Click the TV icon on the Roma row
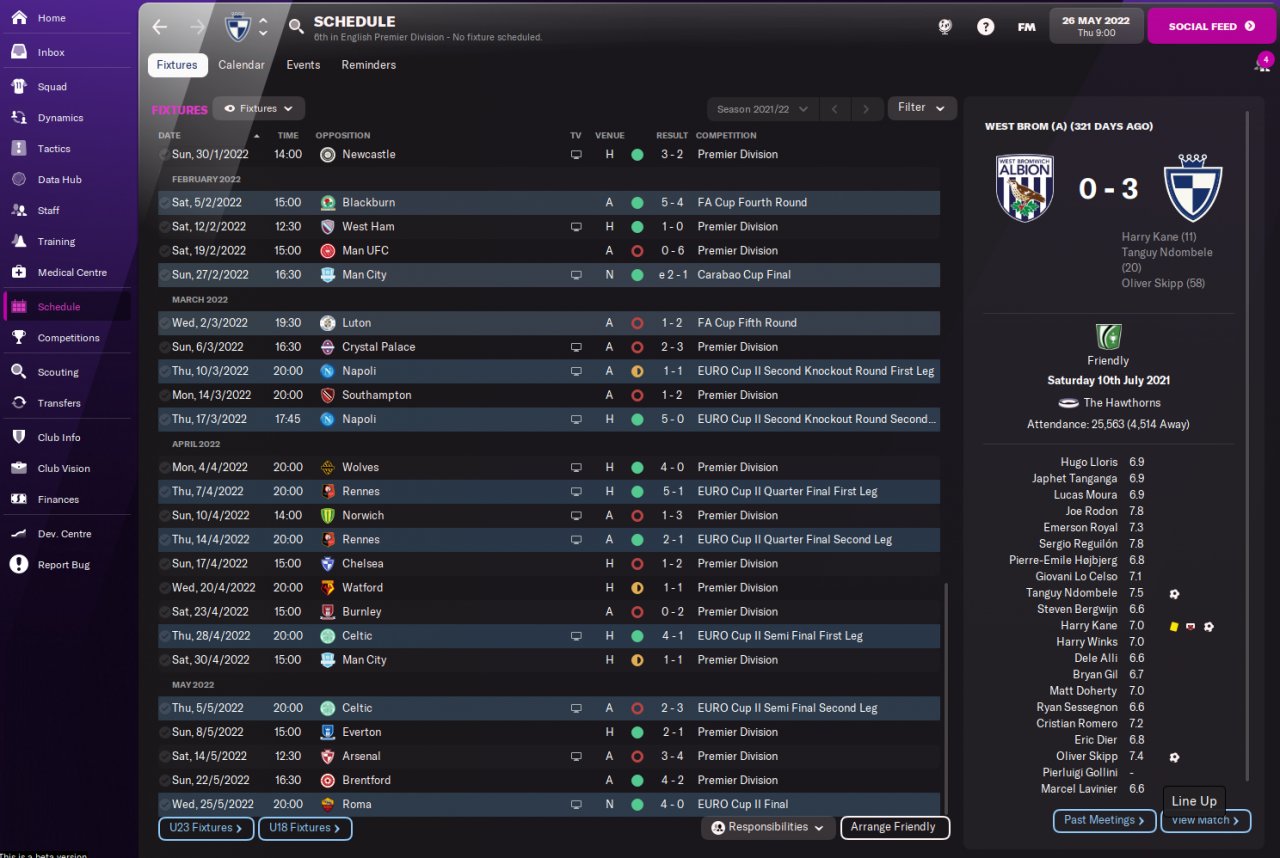Screen dimensions: 1280x858 pos(576,804)
